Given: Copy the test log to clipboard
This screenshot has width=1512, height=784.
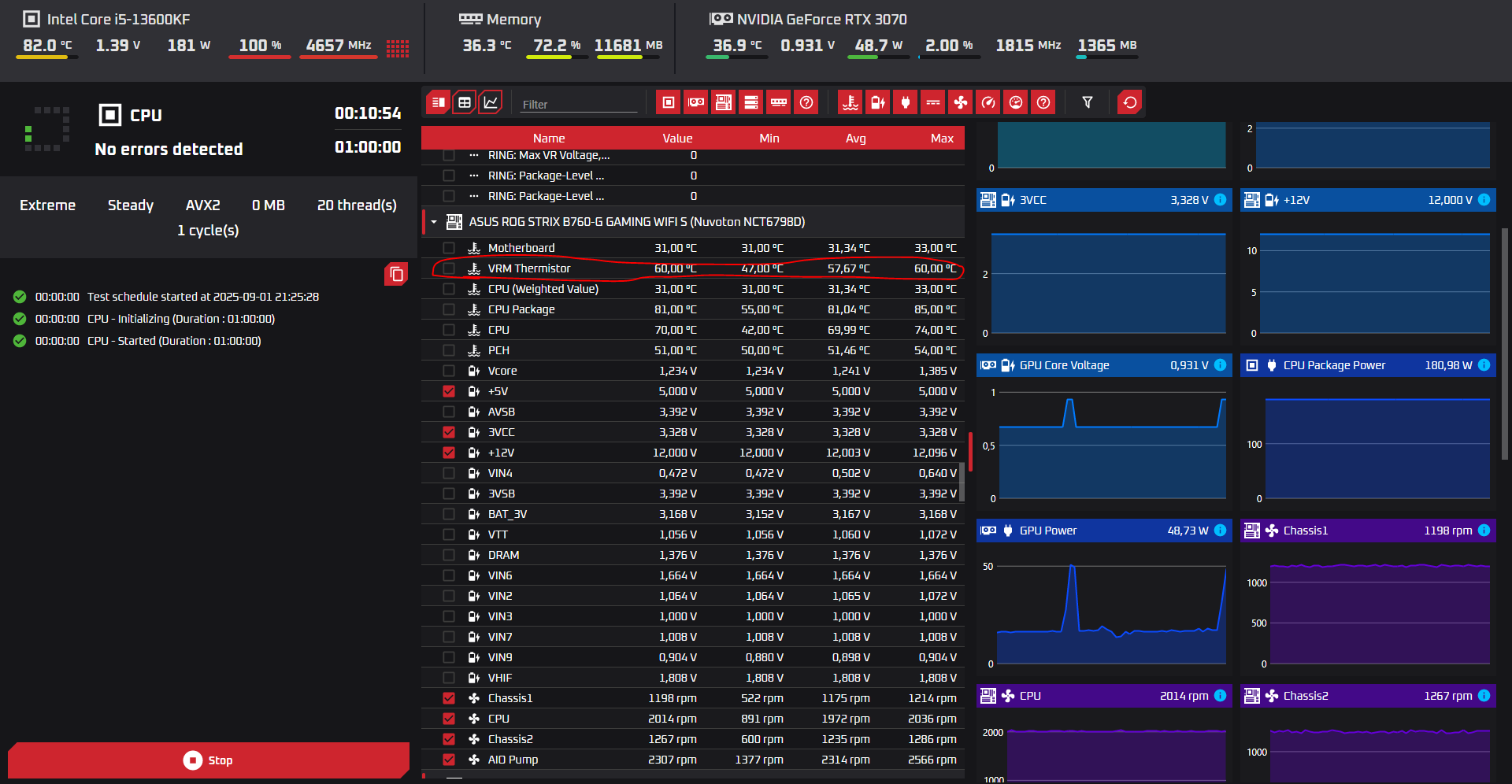Looking at the screenshot, I should [x=396, y=274].
